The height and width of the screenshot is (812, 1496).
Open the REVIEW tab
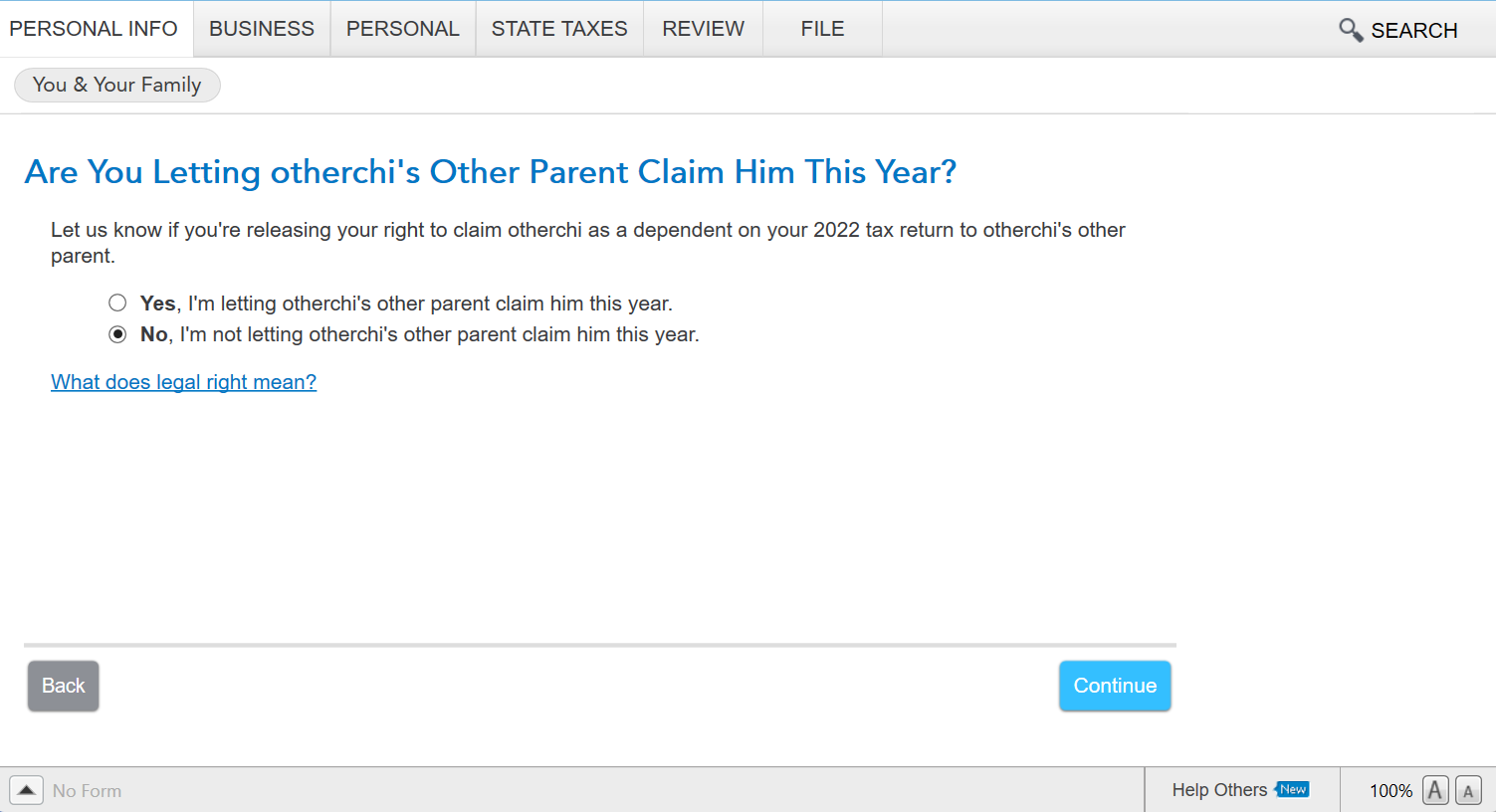tap(704, 29)
